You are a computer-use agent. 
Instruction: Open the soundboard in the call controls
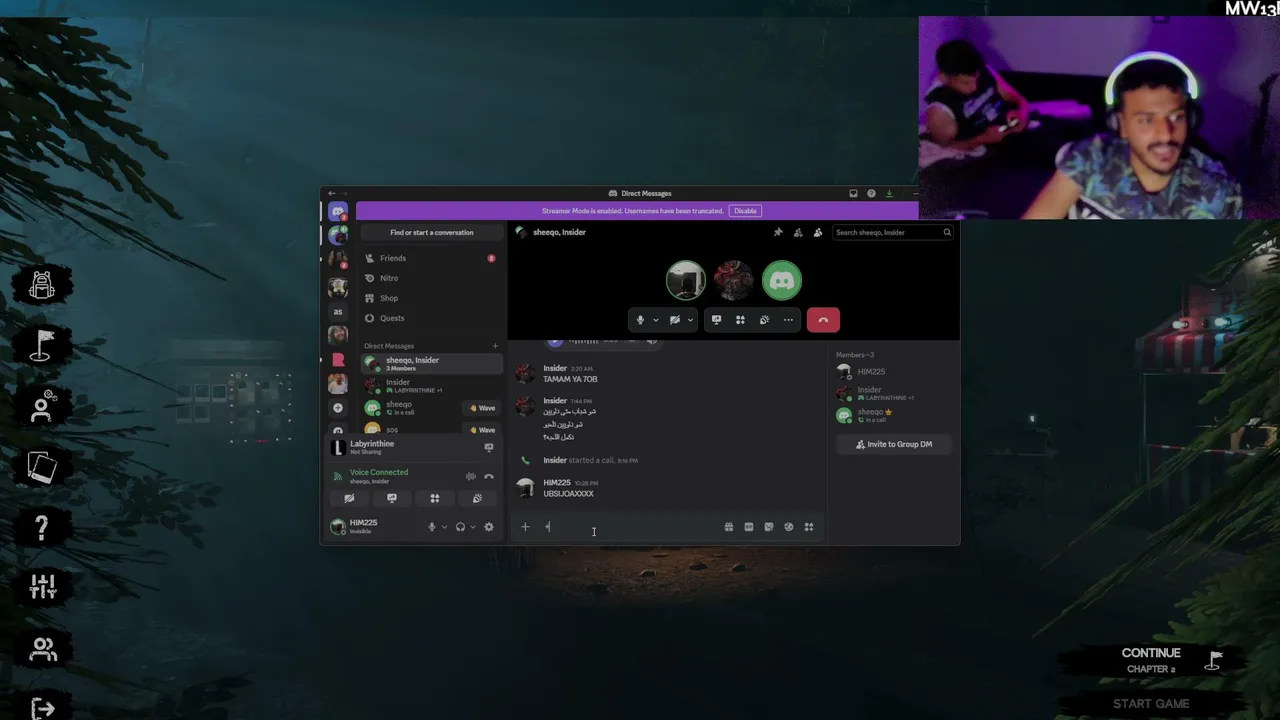[x=764, y=320]
